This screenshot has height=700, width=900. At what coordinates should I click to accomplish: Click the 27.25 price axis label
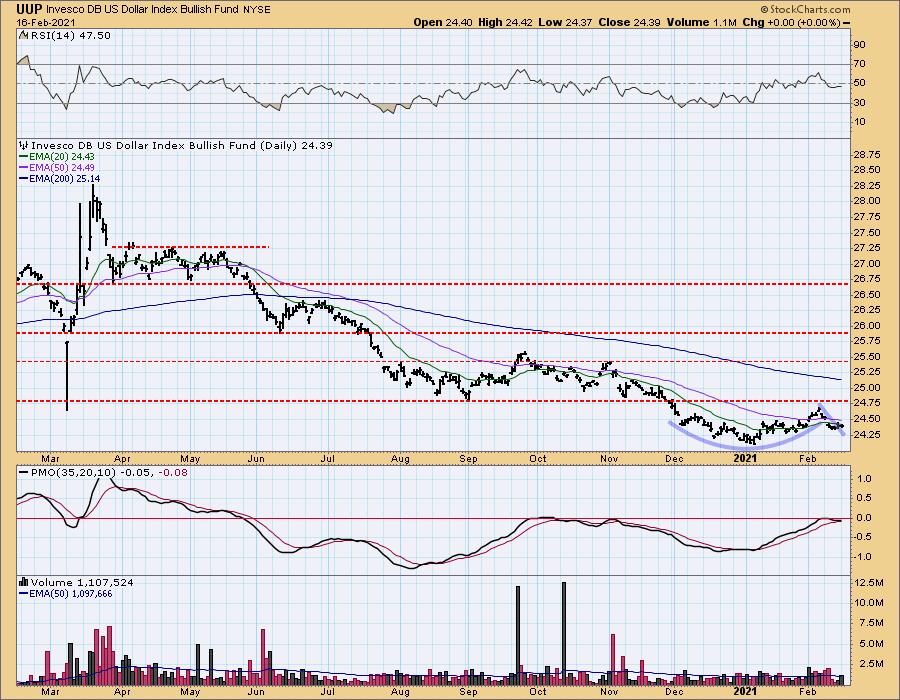tap(867, 248)
